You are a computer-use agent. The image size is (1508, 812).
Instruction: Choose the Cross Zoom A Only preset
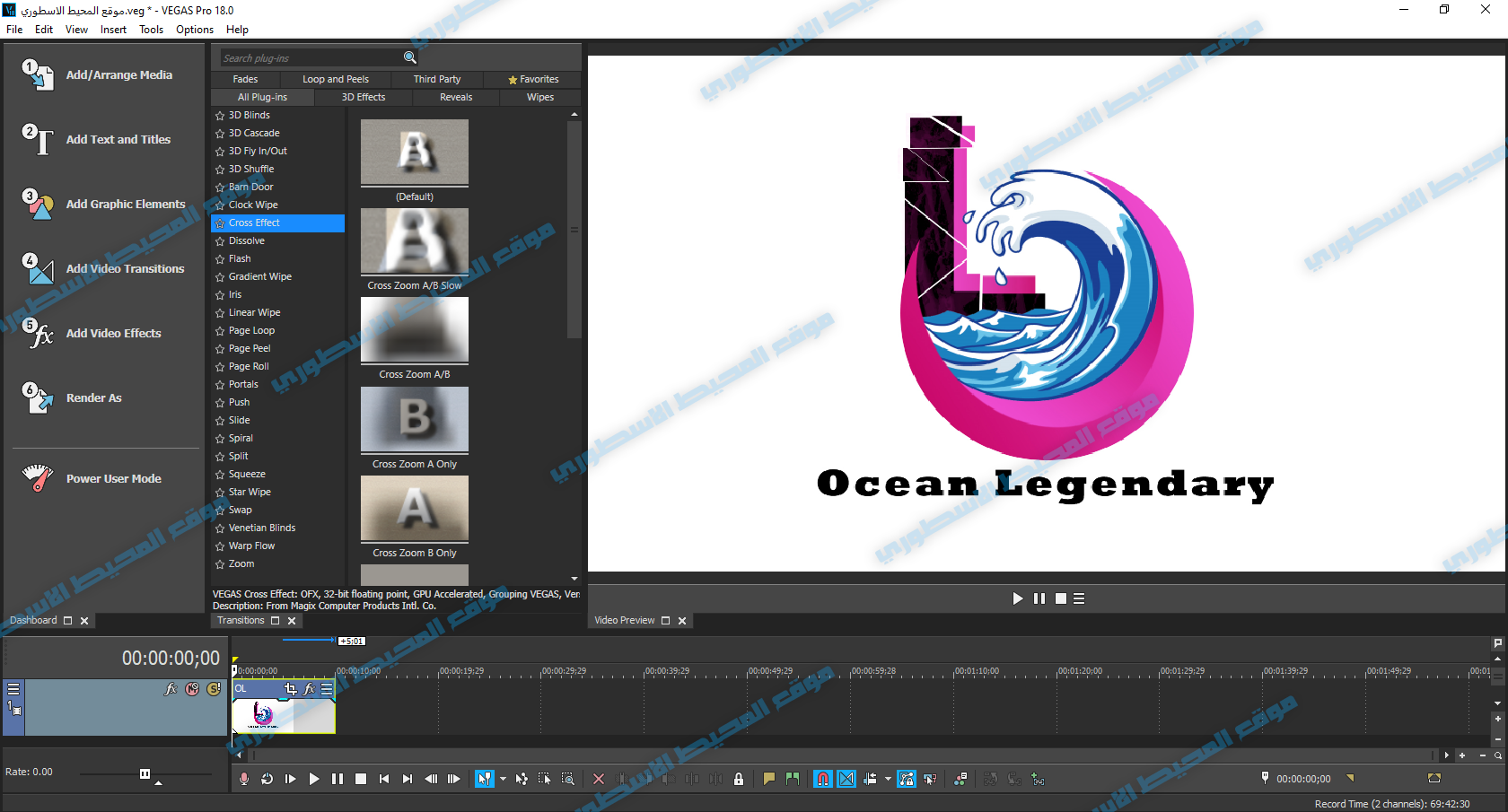coord(415,428)
